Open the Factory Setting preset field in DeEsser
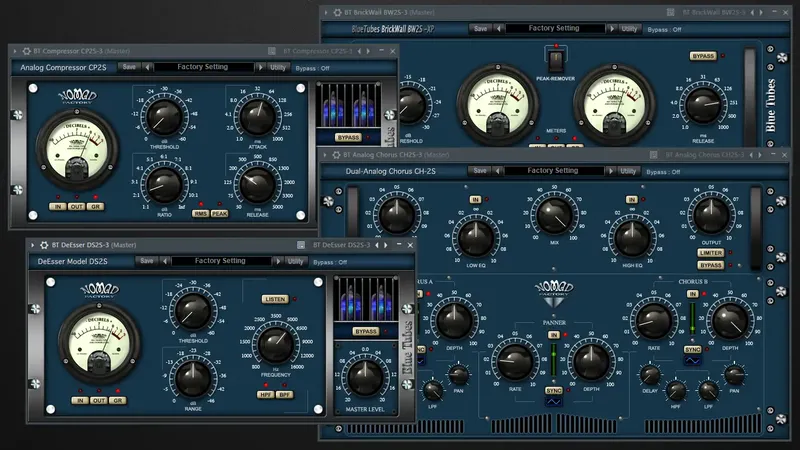800x450 pixels. click(220, 261)
